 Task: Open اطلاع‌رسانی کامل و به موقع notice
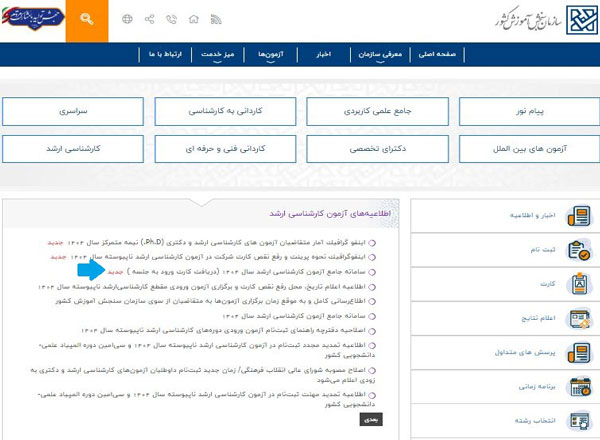tap(210, 301)
